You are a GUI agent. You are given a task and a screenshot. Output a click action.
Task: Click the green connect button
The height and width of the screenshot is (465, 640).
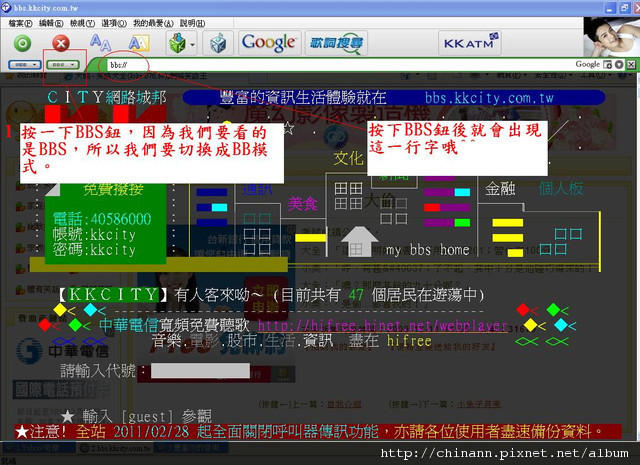pos(22,43)
